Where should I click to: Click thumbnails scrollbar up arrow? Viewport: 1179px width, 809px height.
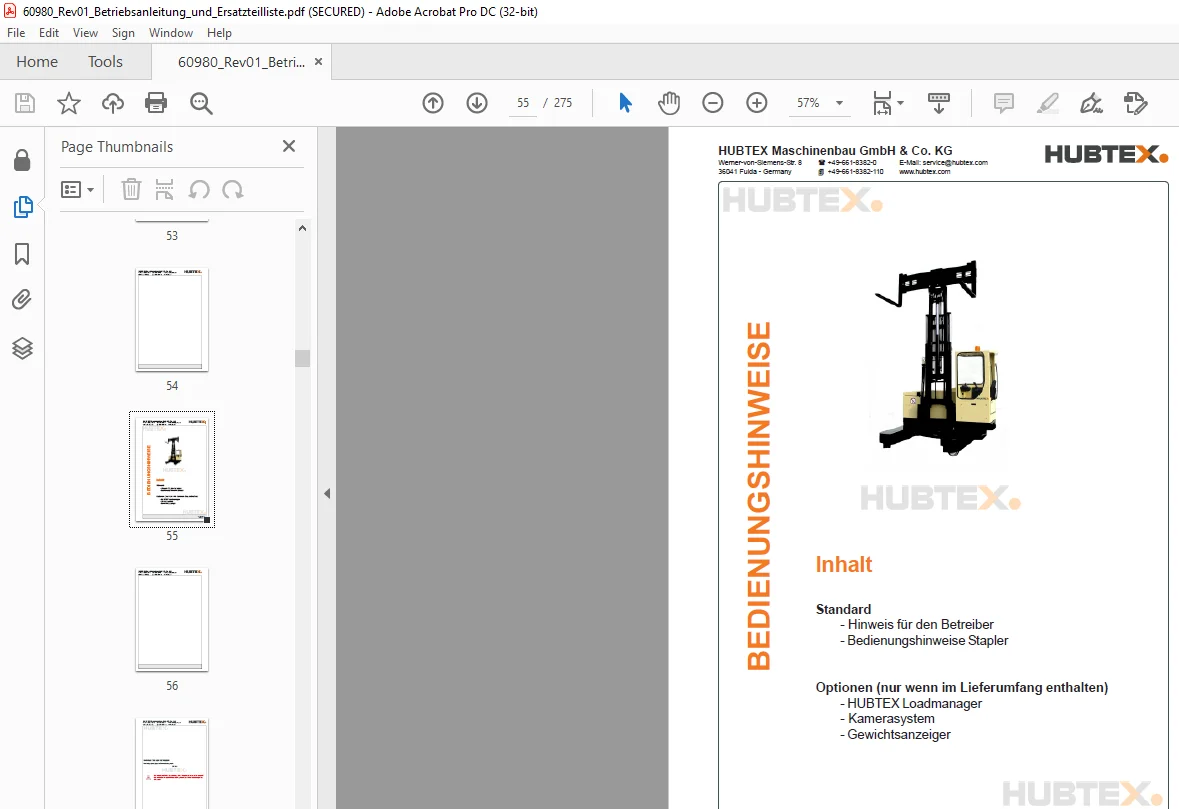click(x=302, y=228)
